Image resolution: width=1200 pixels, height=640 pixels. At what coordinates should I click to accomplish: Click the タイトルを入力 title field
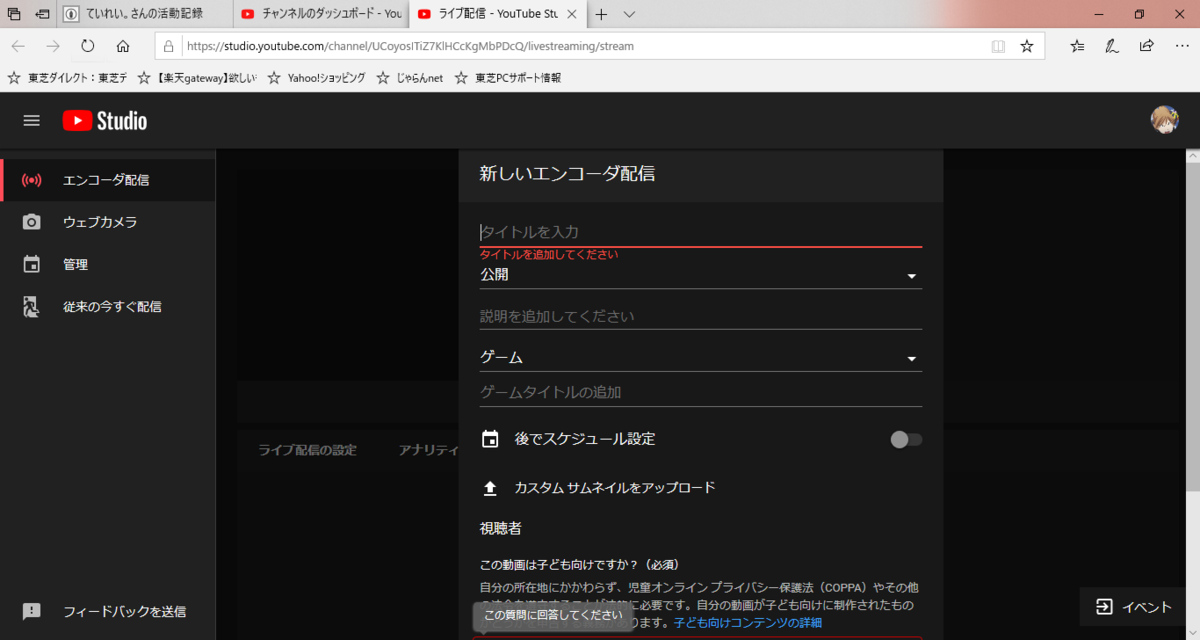(x=650, y=231)
